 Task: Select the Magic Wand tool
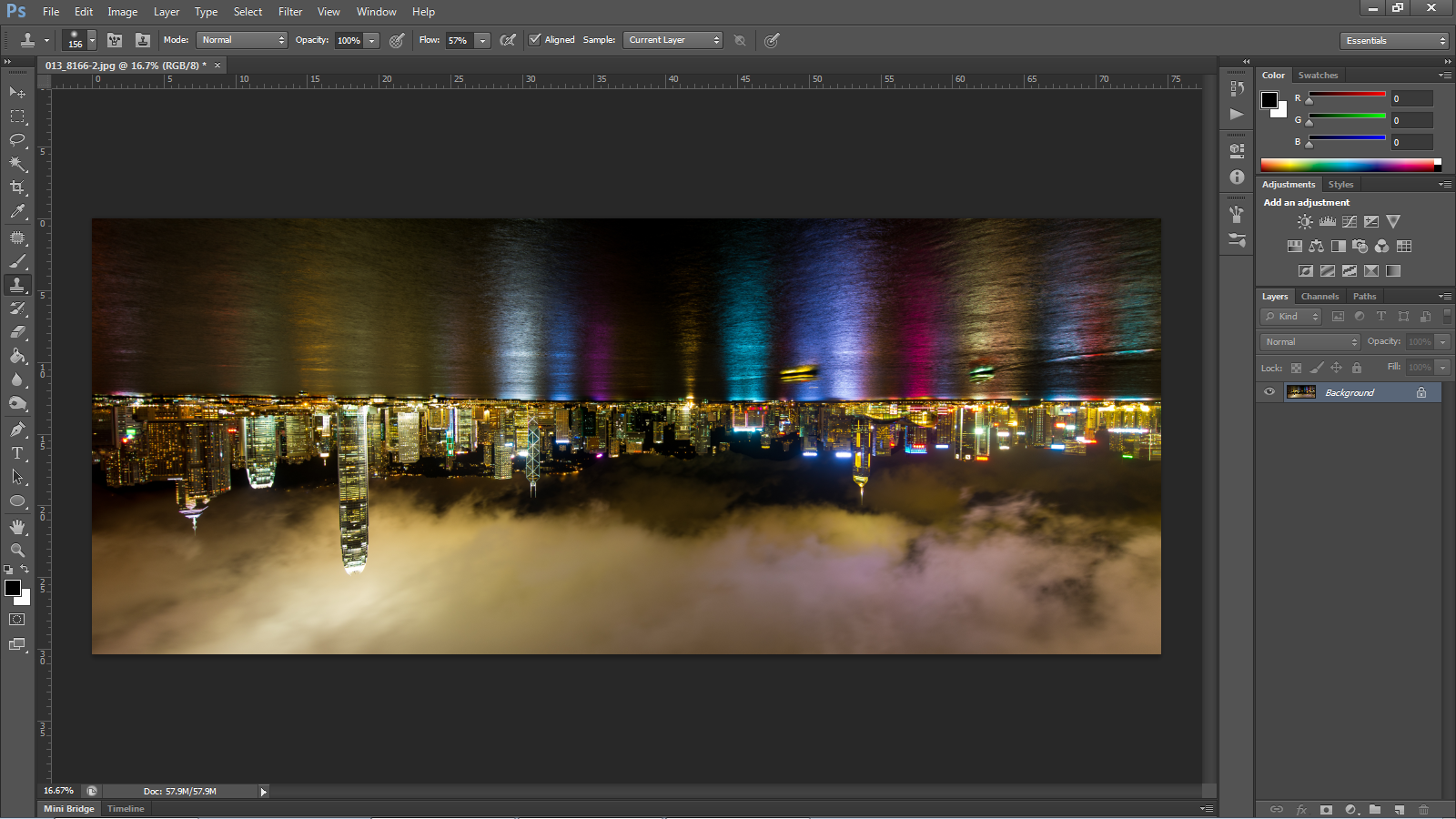pos(17,164)
